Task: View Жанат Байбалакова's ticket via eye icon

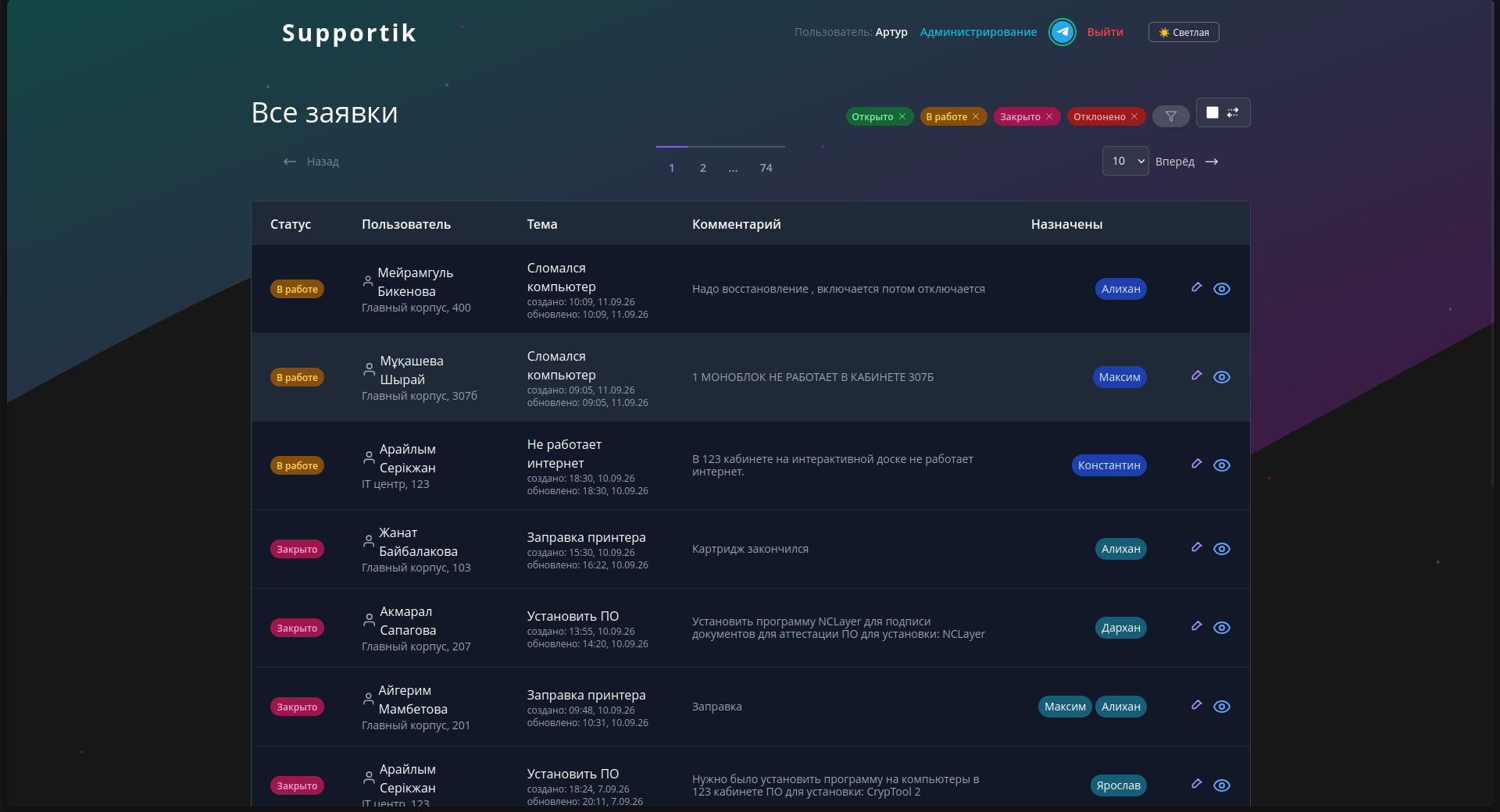Action: coord(1222,549)
